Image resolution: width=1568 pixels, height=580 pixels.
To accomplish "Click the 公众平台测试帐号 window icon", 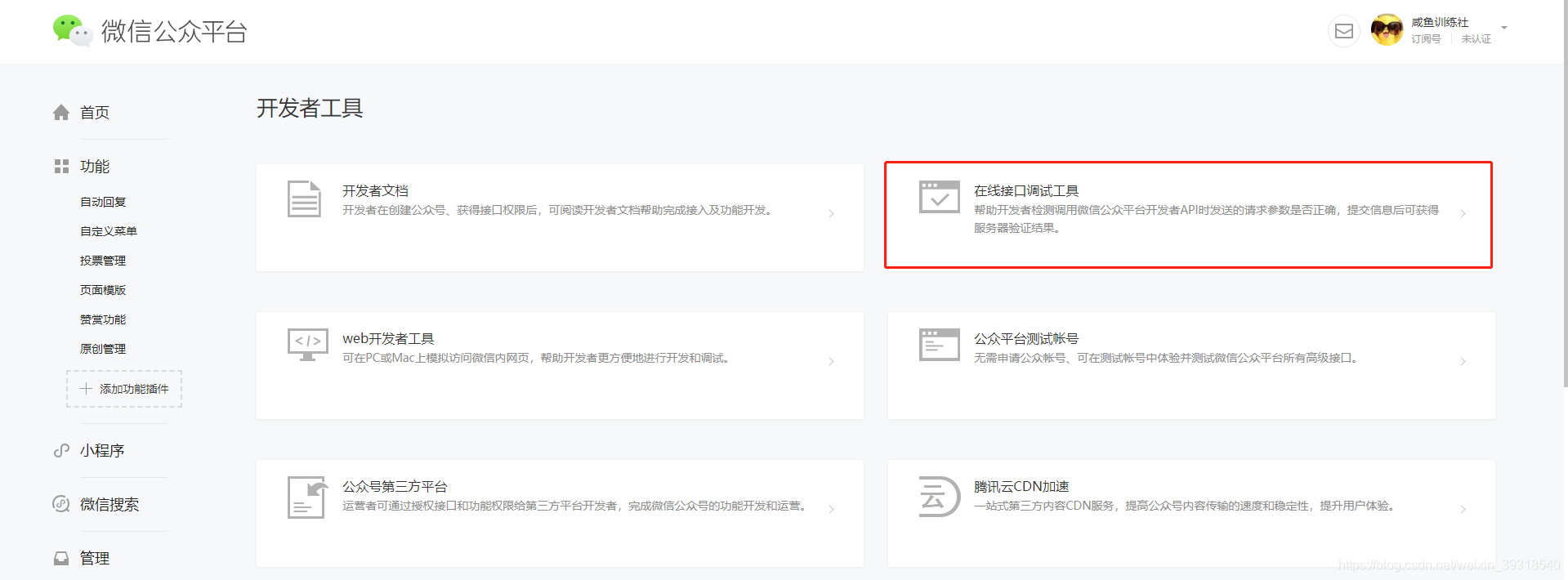I will 940,345.
